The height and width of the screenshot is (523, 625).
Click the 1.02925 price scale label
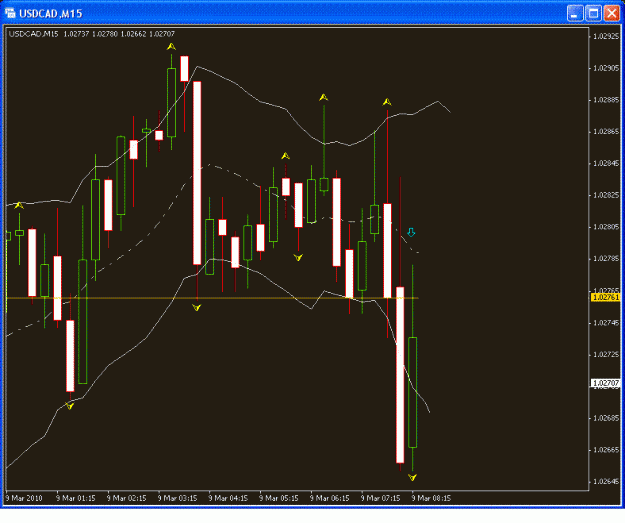(x=606, y=36)
